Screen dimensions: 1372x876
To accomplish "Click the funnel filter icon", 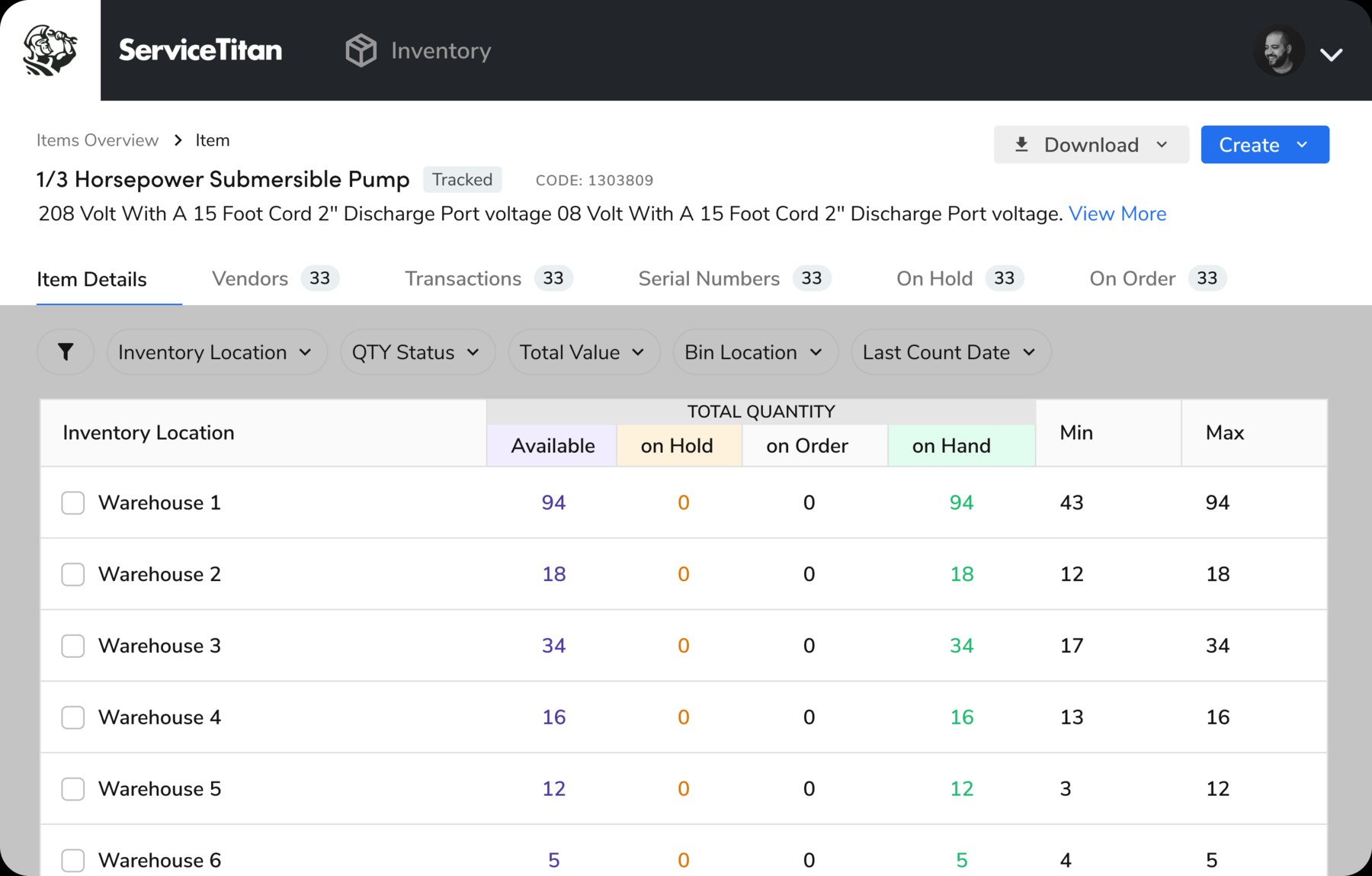I will tap(66, 351).
